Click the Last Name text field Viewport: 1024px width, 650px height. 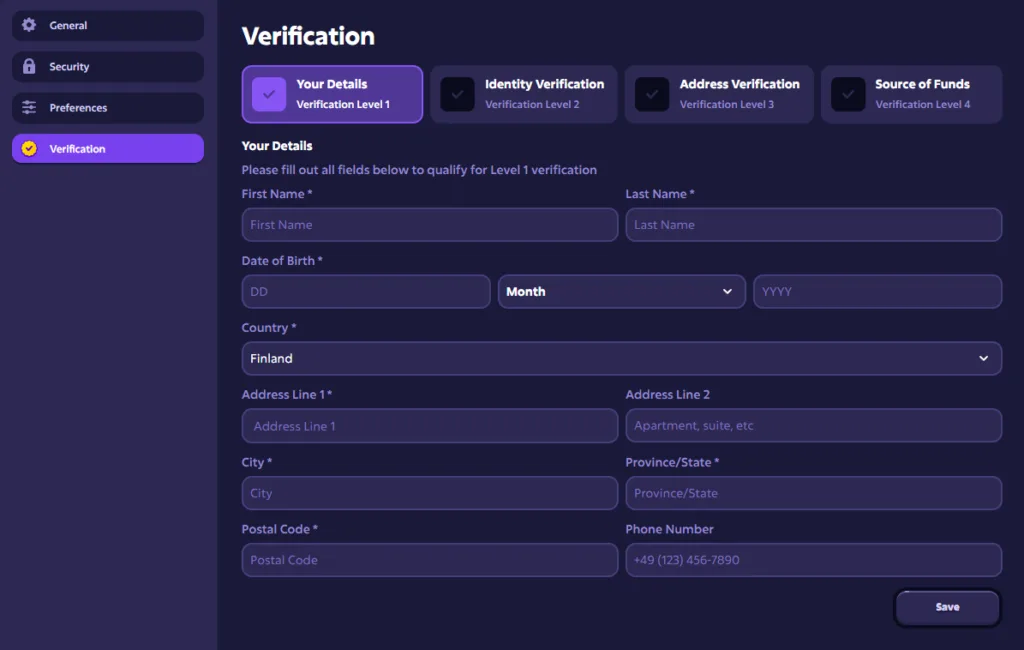(x=813, y=225)
